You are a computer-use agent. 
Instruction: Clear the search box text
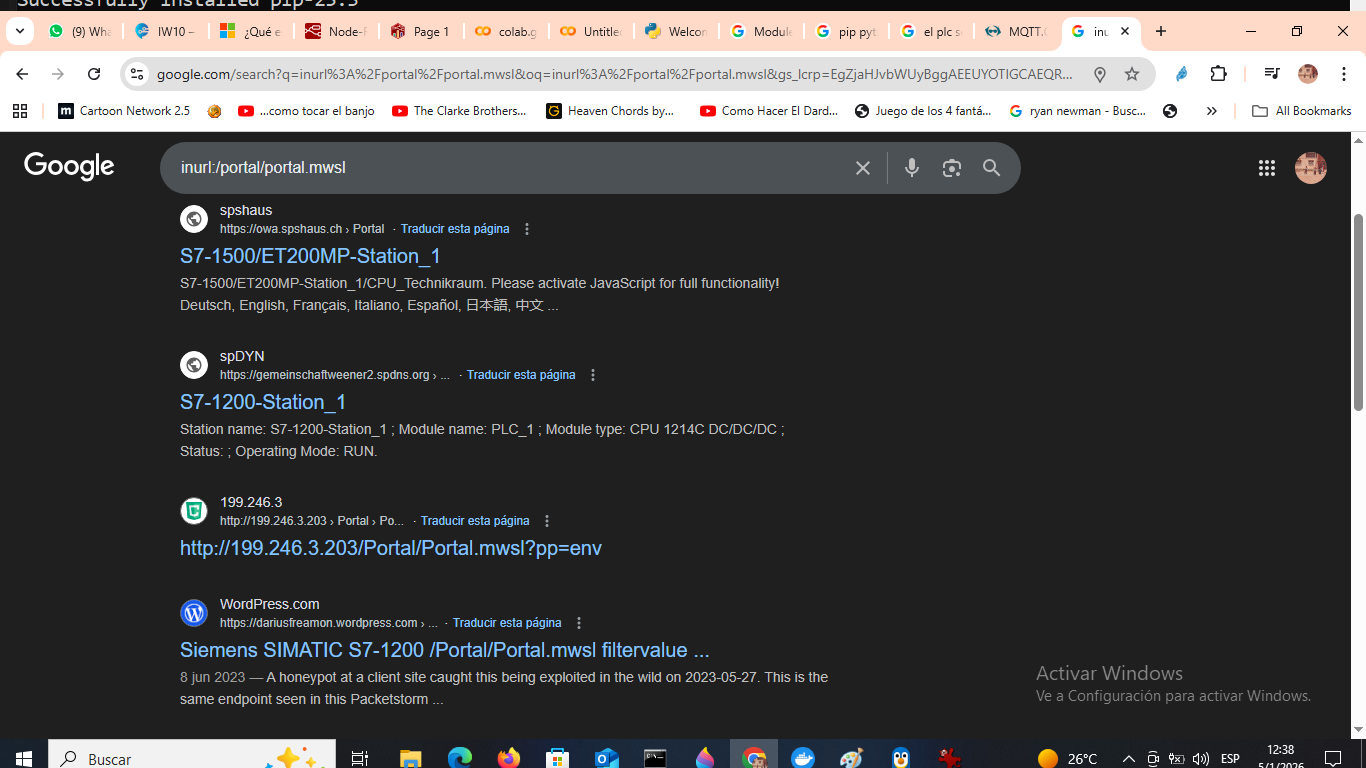(x=863, y=168)
